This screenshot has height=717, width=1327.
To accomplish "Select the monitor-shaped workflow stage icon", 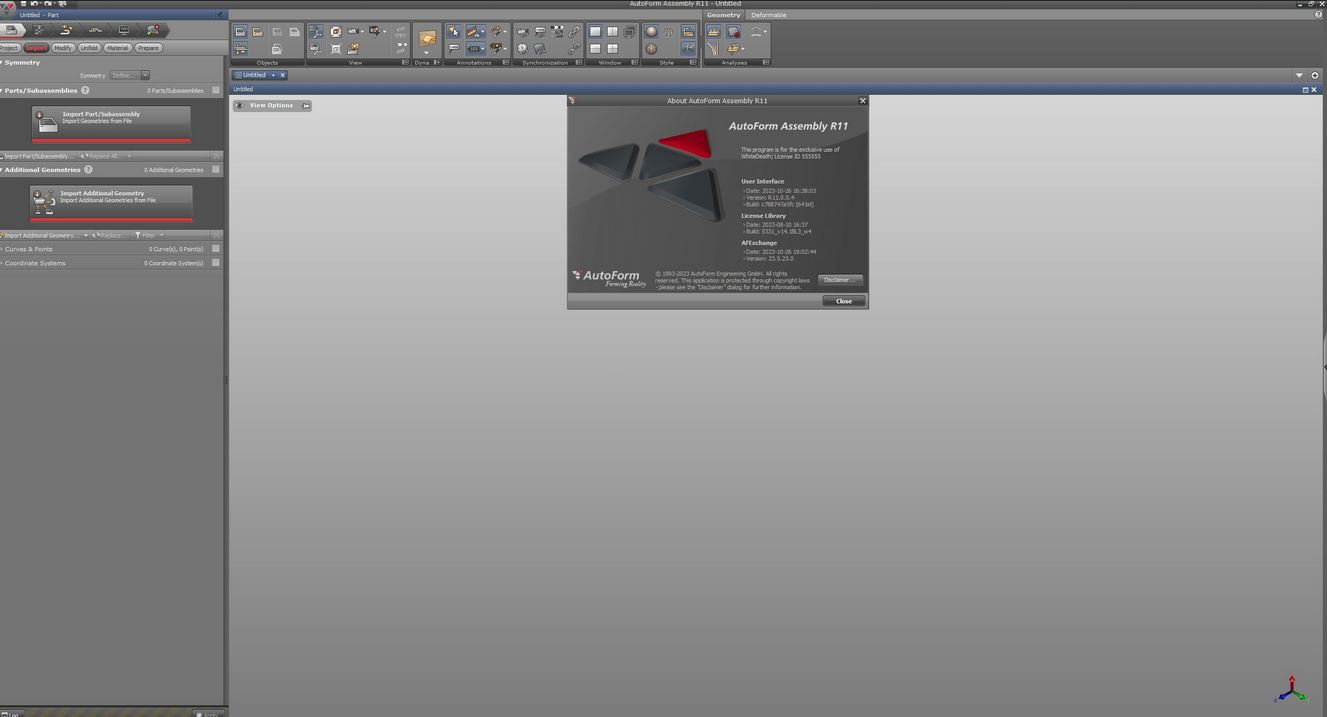I will 123,30.
